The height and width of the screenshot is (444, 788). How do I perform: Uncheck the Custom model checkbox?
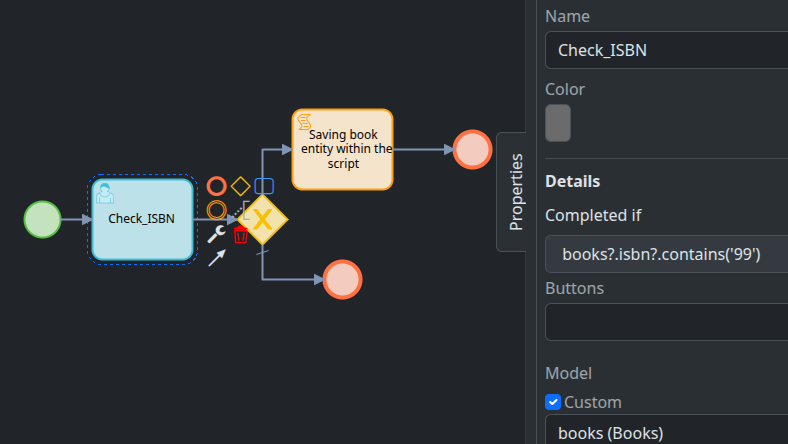coord(553,402)
